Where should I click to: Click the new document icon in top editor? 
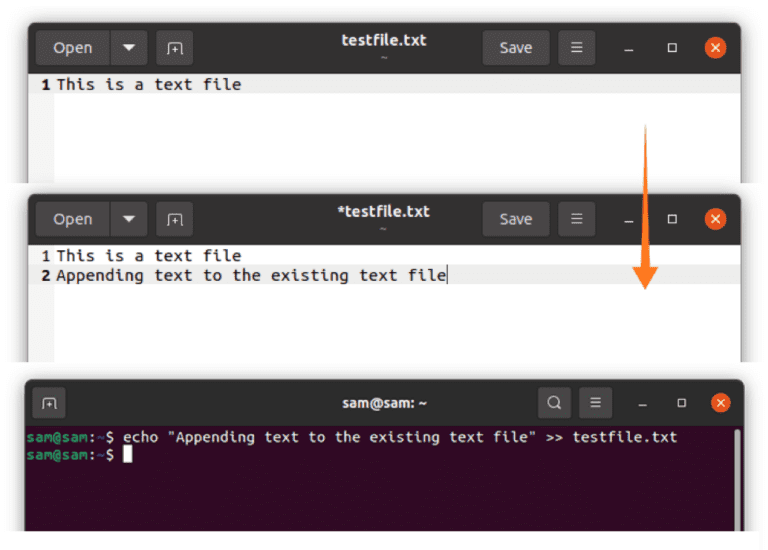[x=175, y=48]
